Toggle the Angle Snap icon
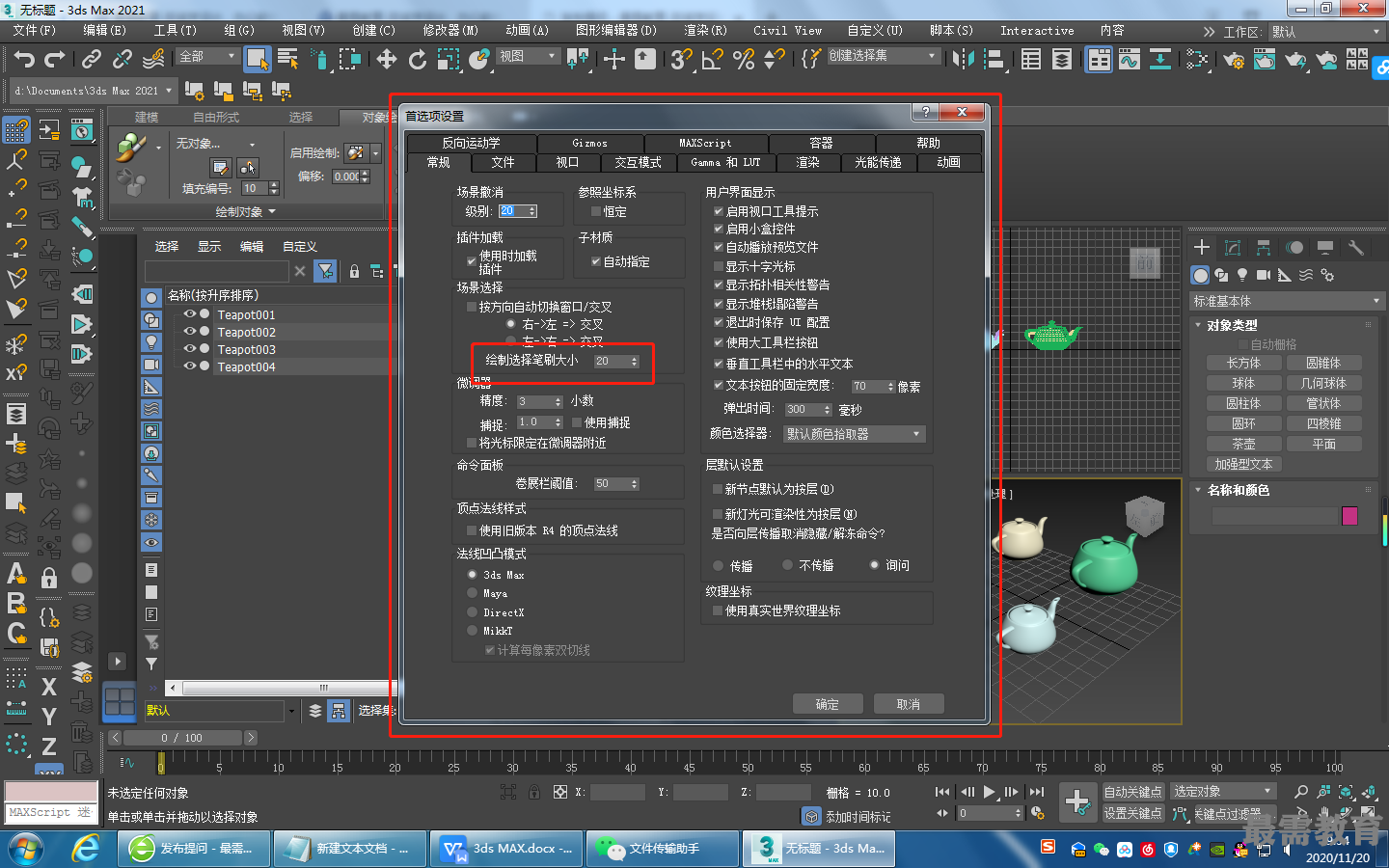Screen dimensions: 1389x868 click(x=713, y=60)
